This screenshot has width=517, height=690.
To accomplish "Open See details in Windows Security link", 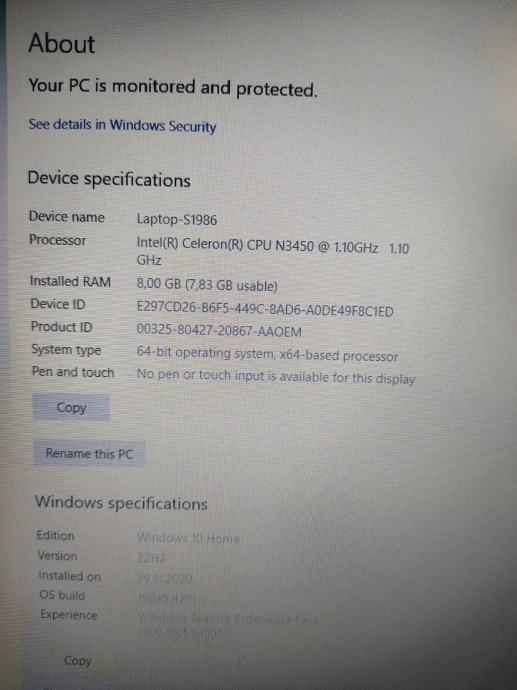I will tap(122, 125).
